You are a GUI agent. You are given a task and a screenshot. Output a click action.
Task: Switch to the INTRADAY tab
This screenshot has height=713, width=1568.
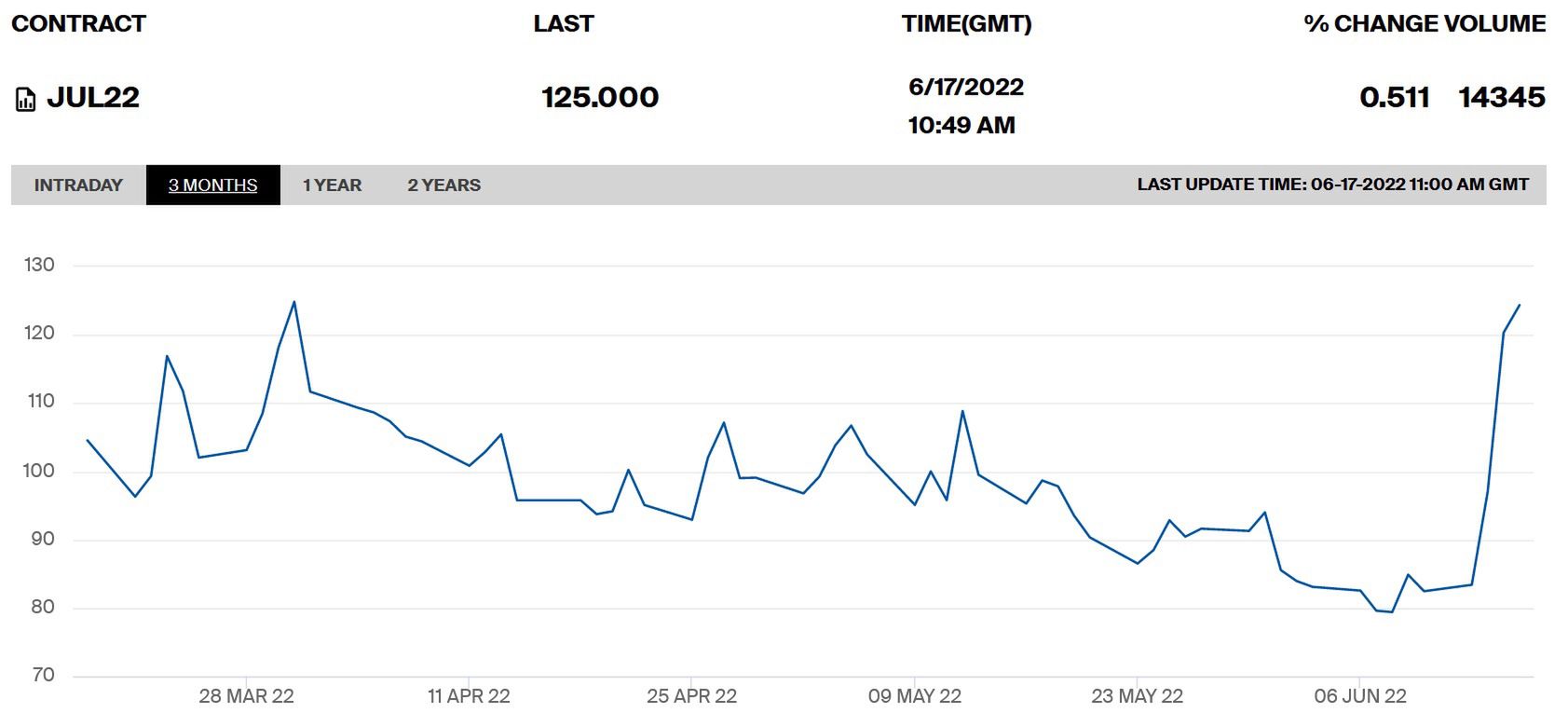(x=78, y=185)
